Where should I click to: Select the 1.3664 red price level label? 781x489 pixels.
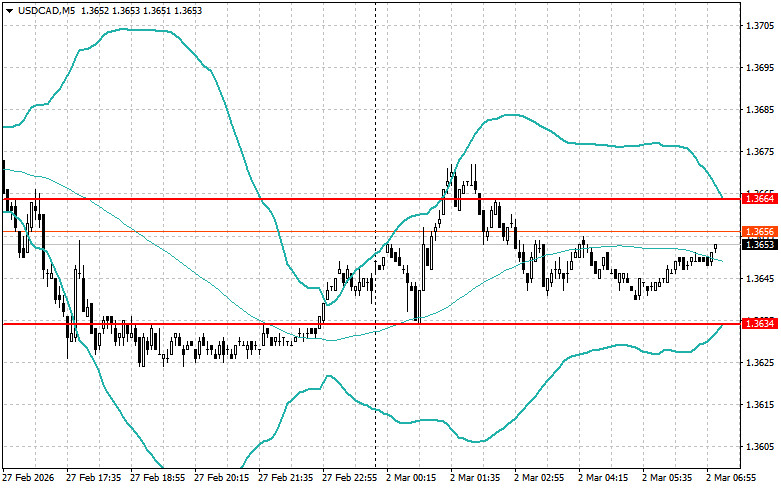(760, 199)
